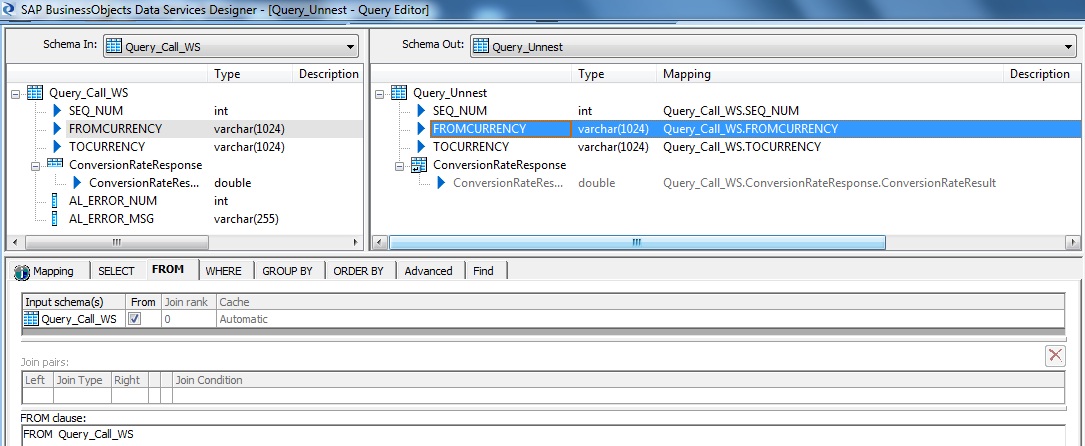Open the WHERE tab

pos(224,271)
